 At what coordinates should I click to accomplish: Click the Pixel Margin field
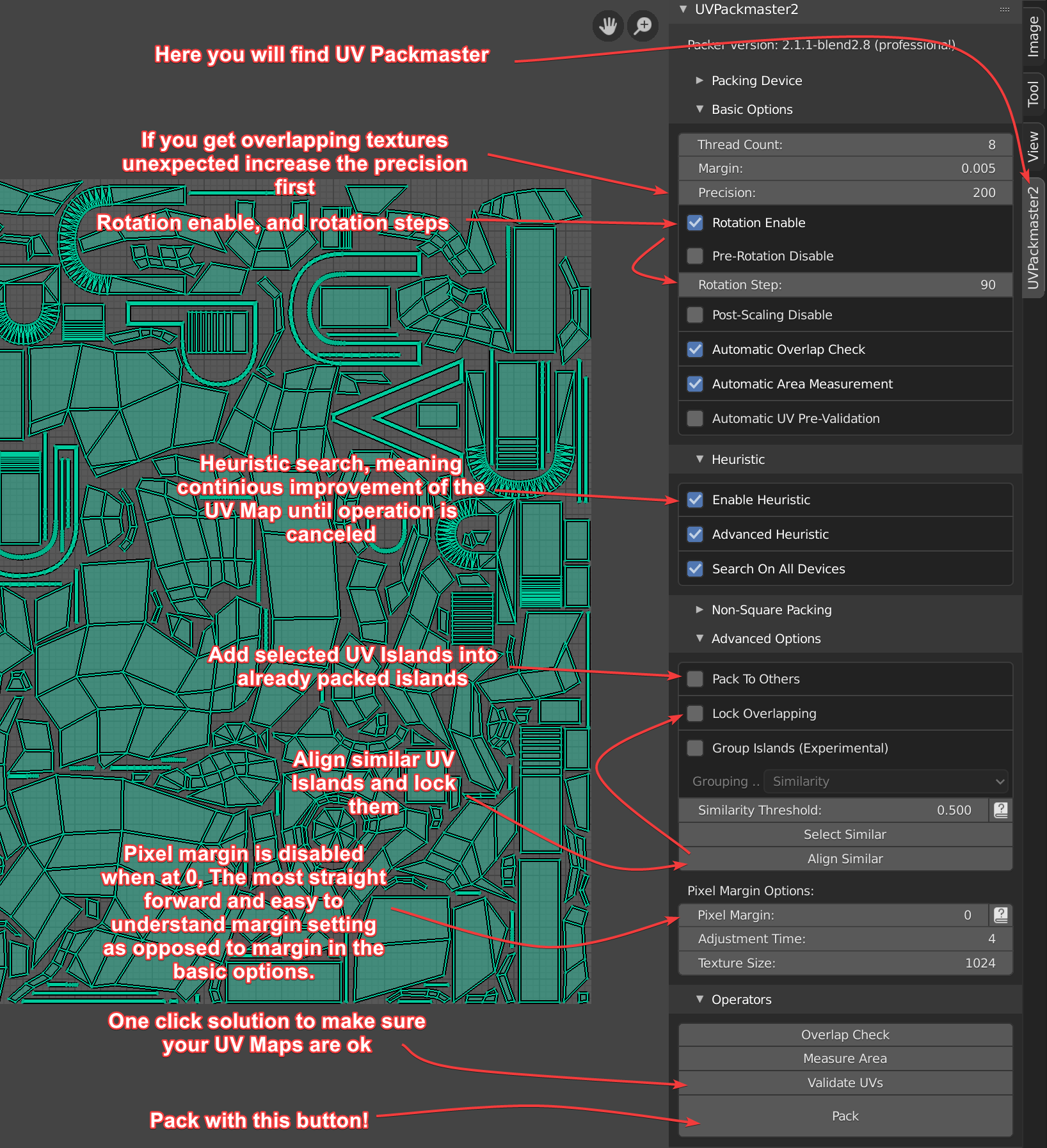click(834, 915)
